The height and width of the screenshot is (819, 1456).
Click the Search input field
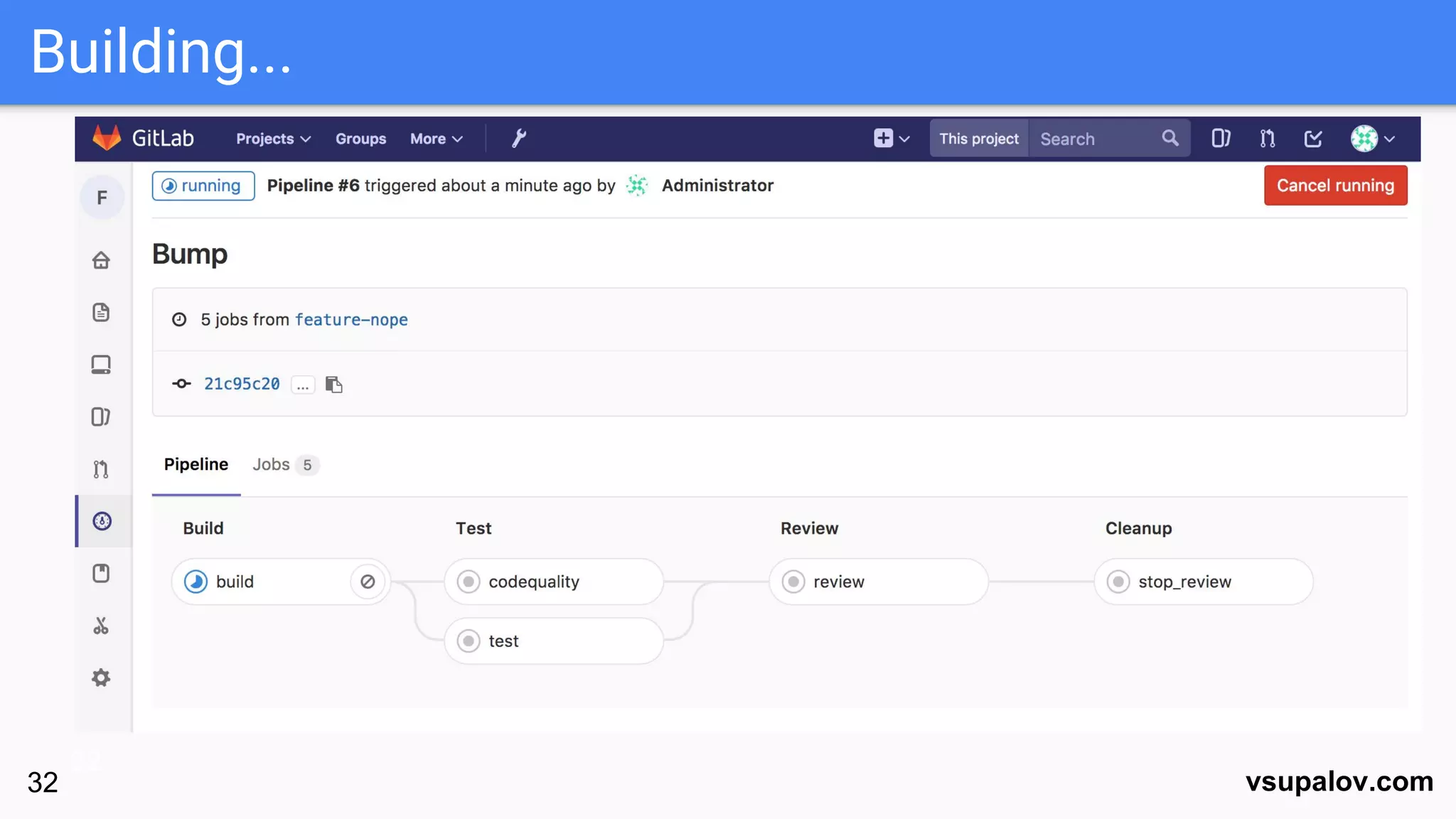click(1095, 139)
